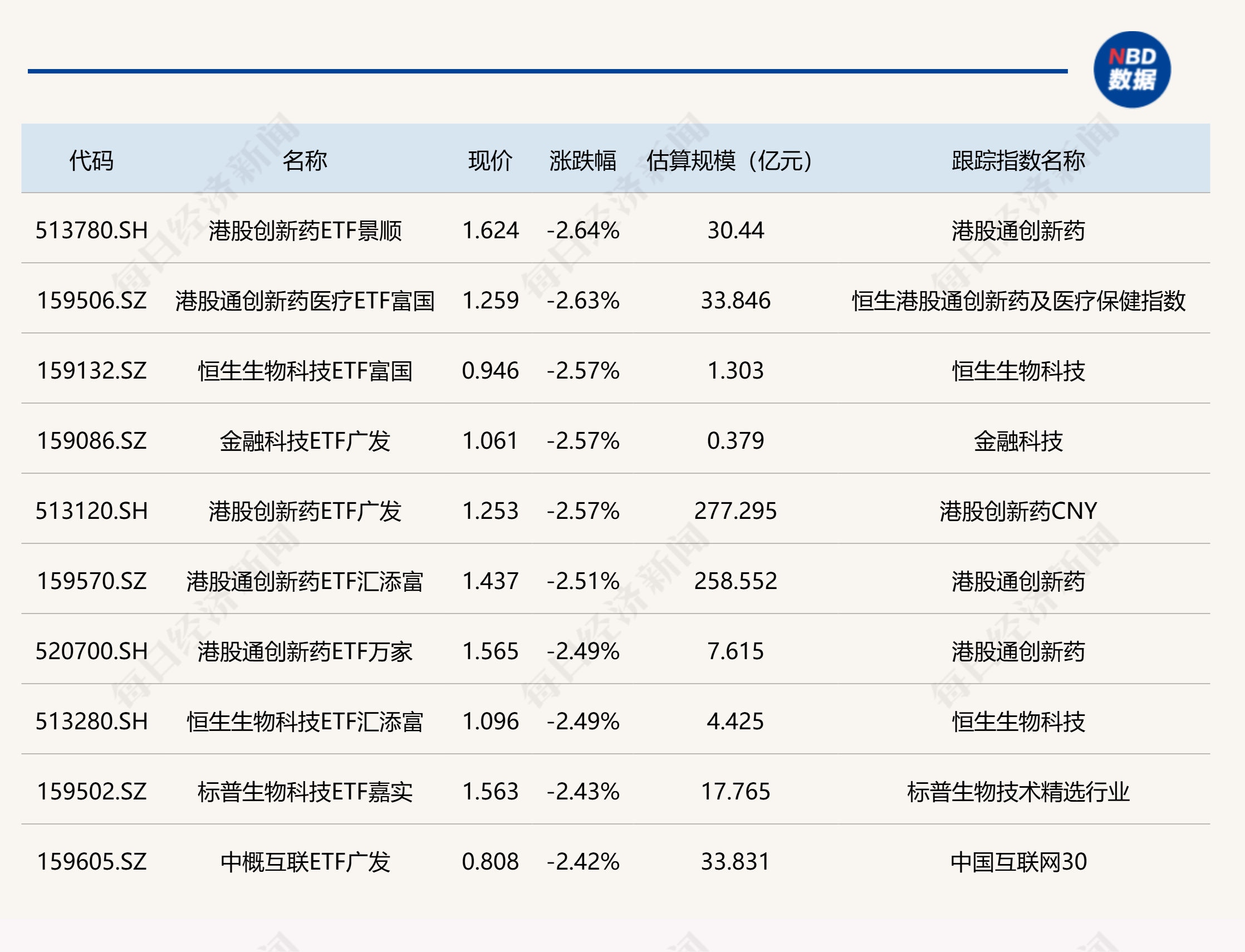Click the 涨跌幅 column header

(x=582, y=161)
